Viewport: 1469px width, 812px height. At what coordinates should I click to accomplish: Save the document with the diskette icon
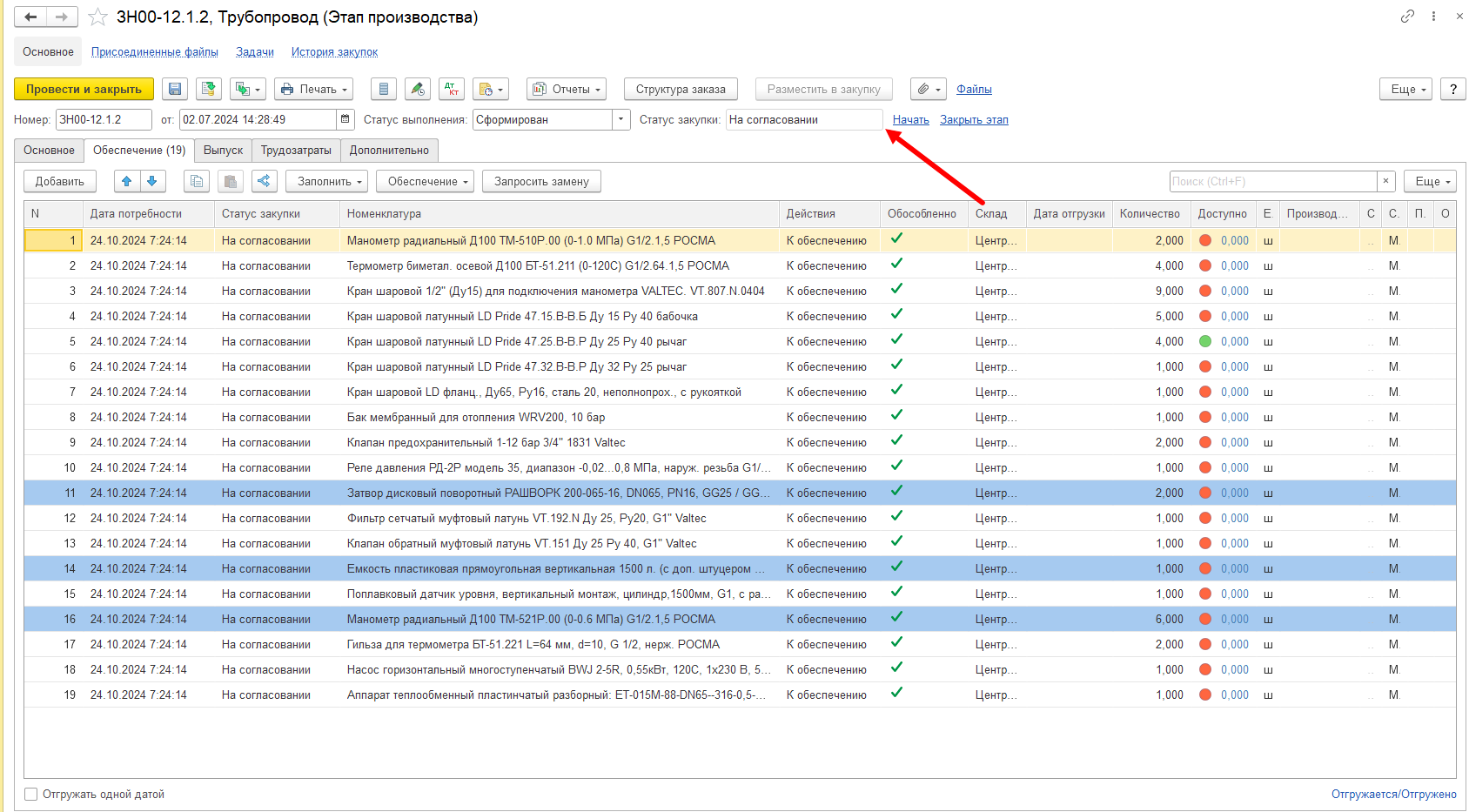pyautogui.click(x=175, y=89)
